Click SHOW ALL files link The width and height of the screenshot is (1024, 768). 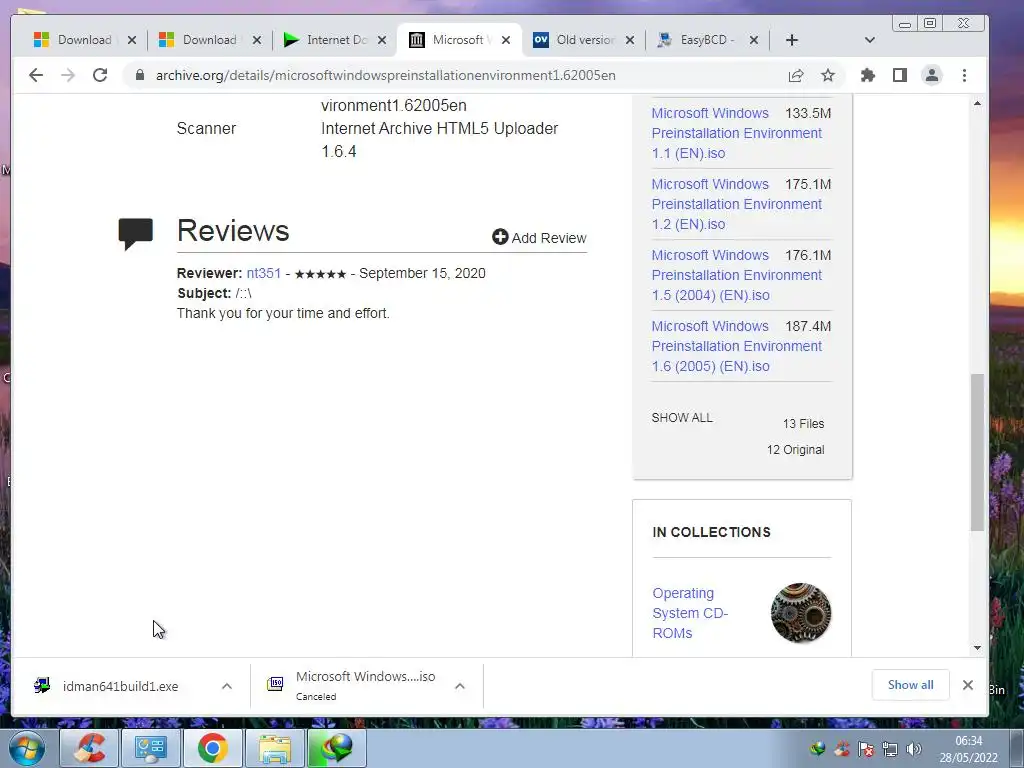pyautogui.click(x=682, y=418)
